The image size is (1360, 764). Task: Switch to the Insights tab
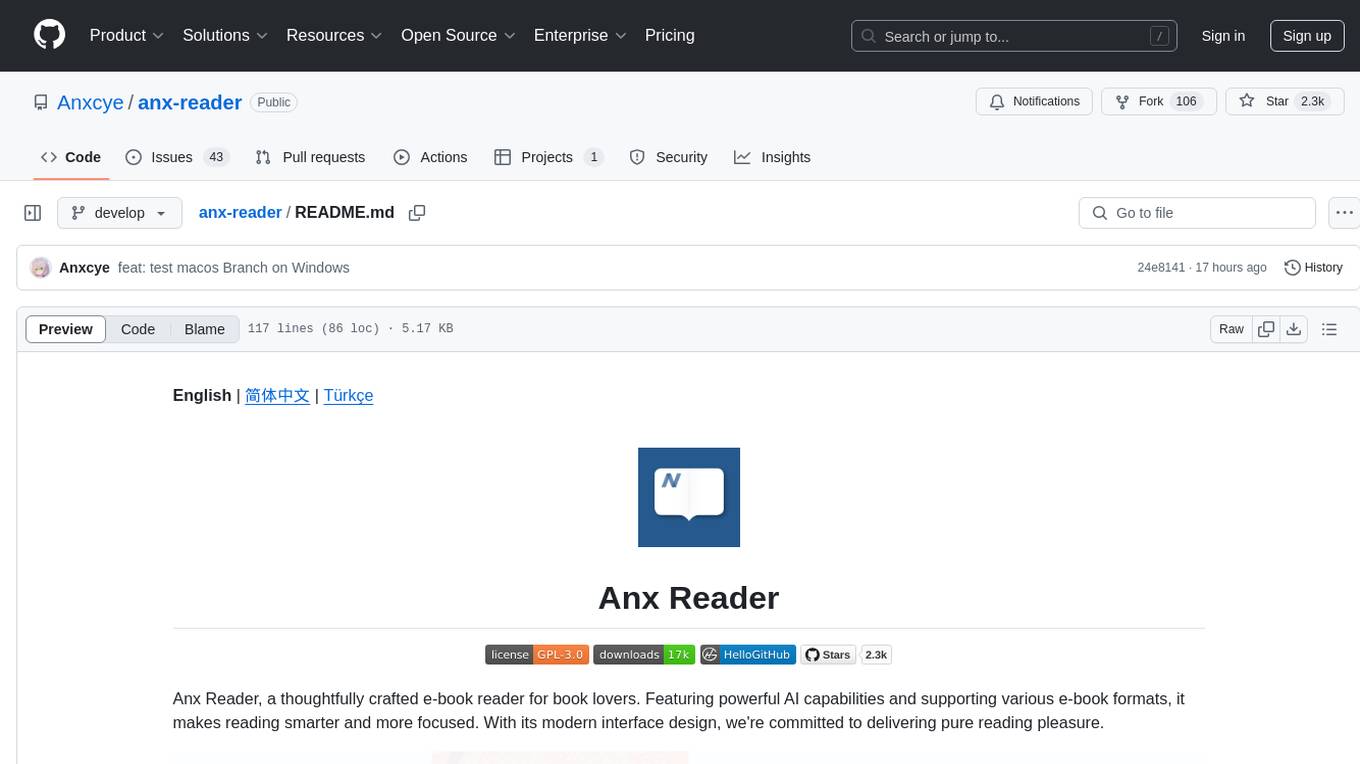point(772,157)
